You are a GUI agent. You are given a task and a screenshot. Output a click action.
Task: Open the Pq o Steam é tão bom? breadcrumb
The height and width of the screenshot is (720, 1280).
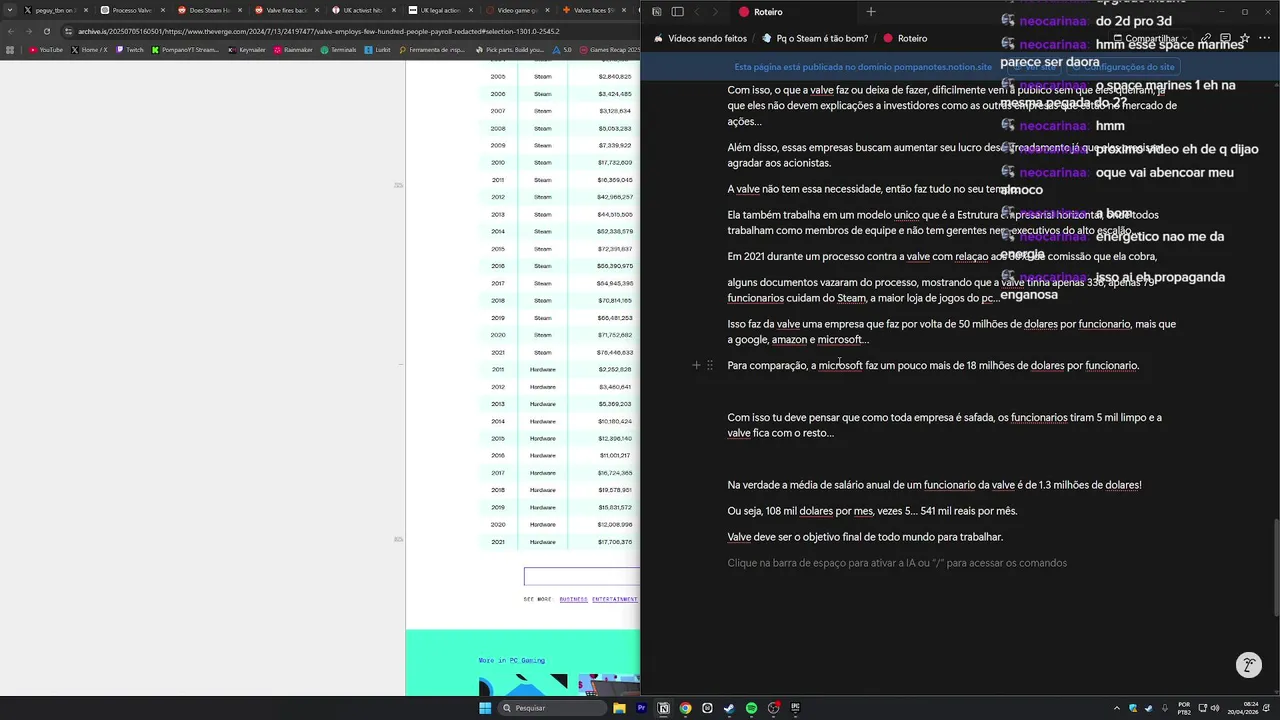click(x=815, y=39)
